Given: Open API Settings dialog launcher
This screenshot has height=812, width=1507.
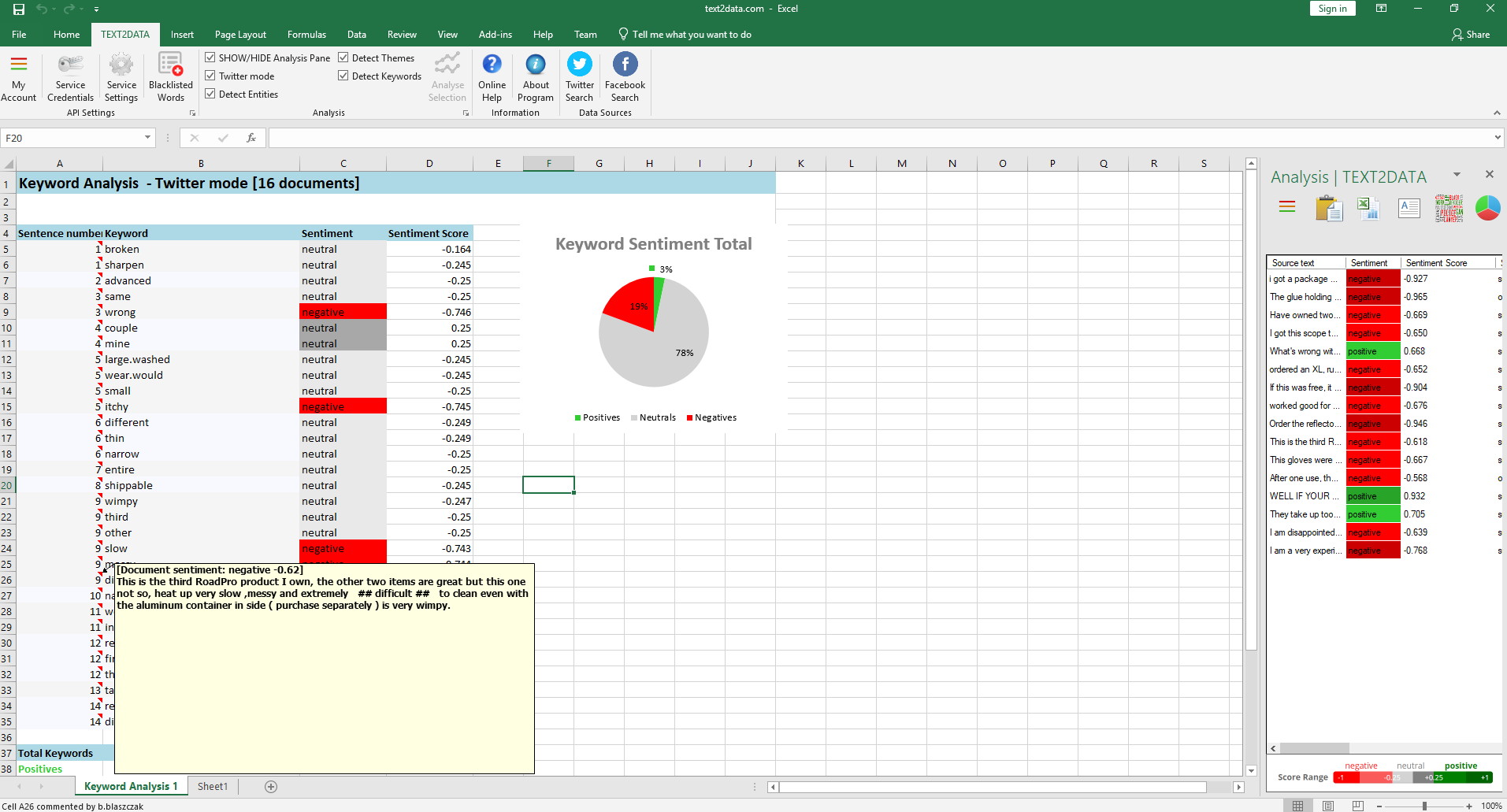Looking at the screenshot, I should click(x=192, y=113).
